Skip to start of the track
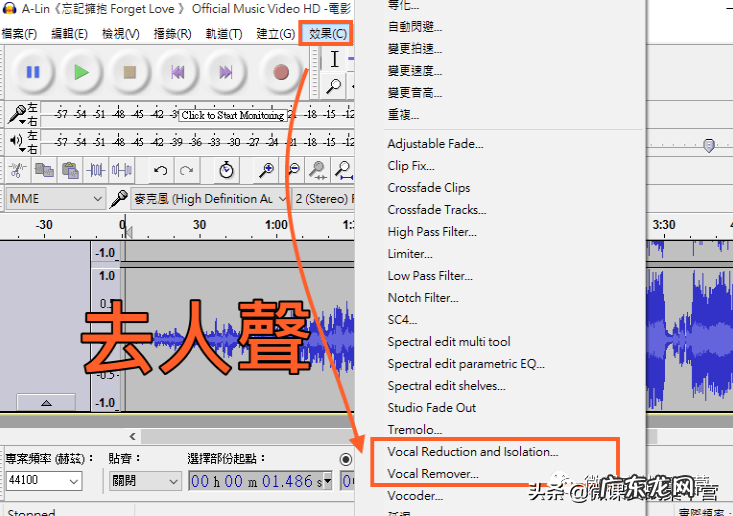 [x=178, y=72]
